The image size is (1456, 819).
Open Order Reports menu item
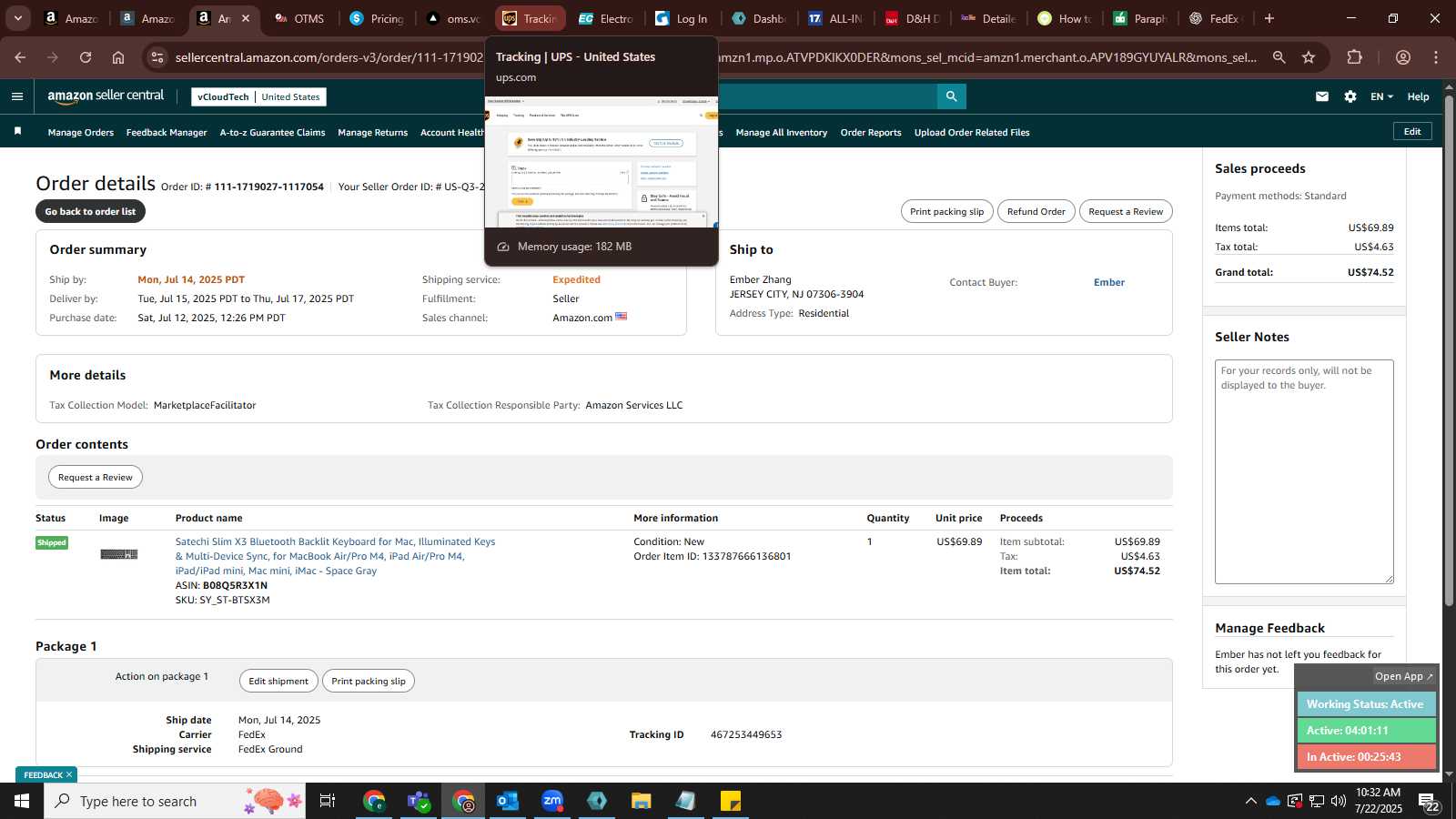tap(871, 133)
